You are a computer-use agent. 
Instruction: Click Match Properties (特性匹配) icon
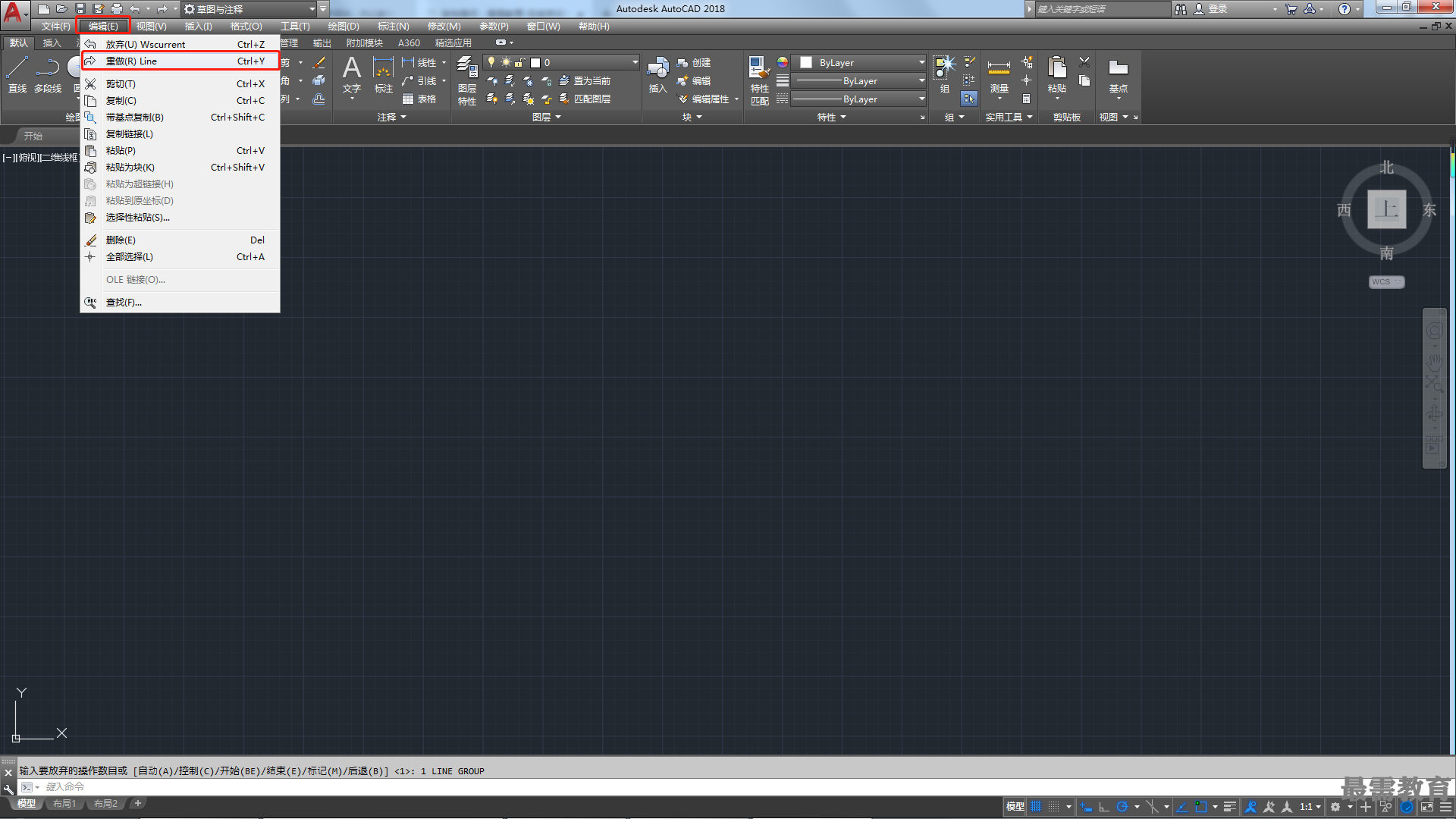click(759, 80)
